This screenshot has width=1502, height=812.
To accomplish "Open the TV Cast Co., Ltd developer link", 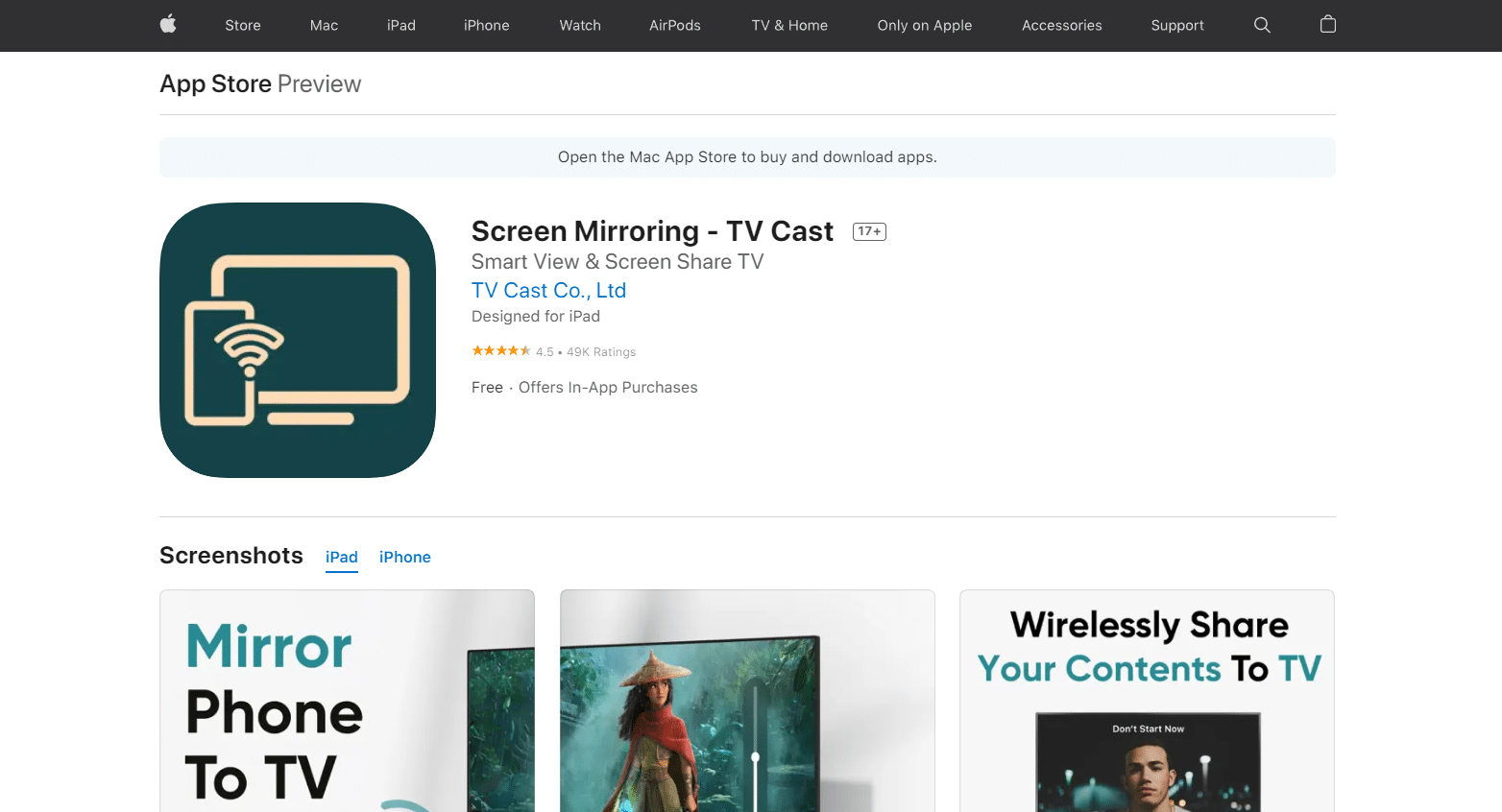I will [x=548, y=290].
